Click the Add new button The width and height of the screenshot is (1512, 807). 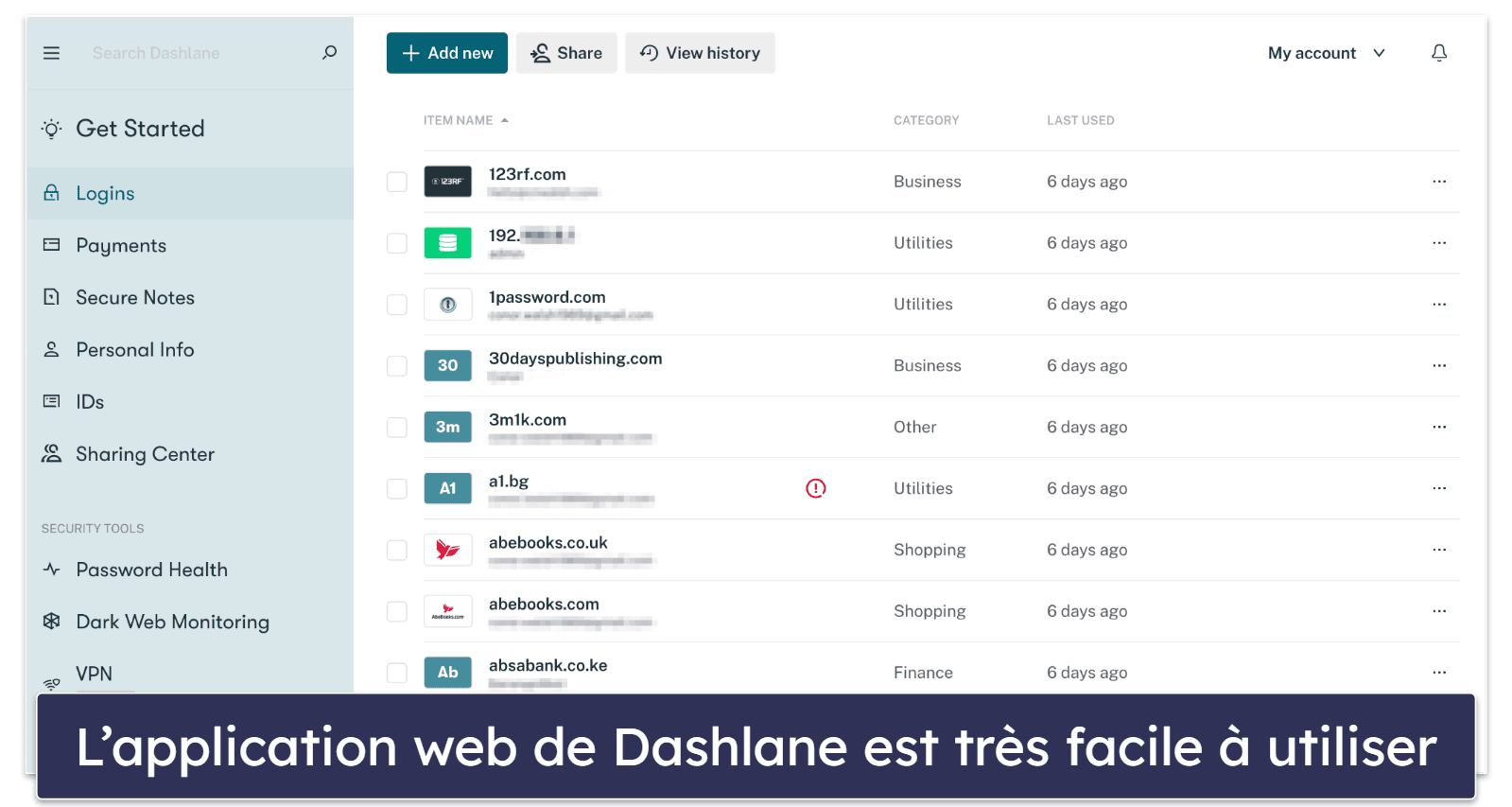[x=446, y=53]
